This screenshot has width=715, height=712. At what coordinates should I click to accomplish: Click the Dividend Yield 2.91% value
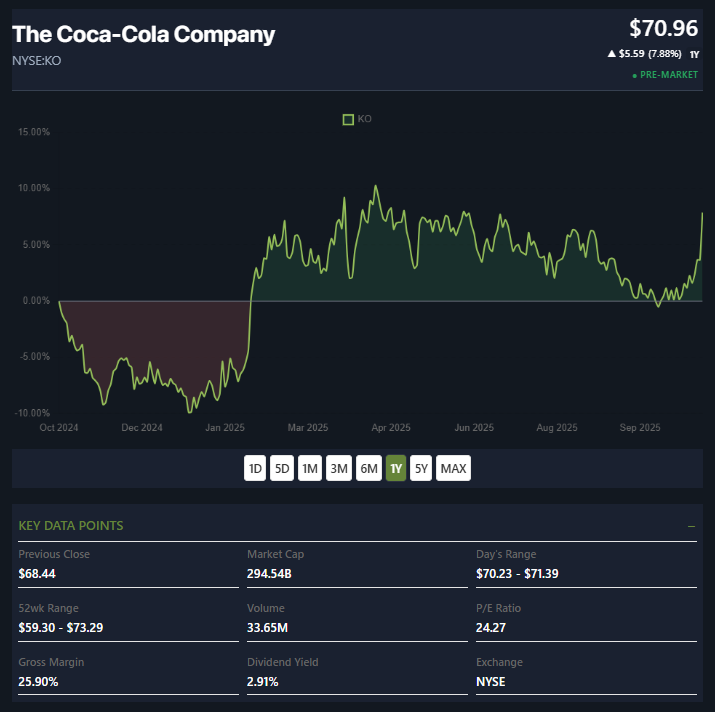pos(262,682)
